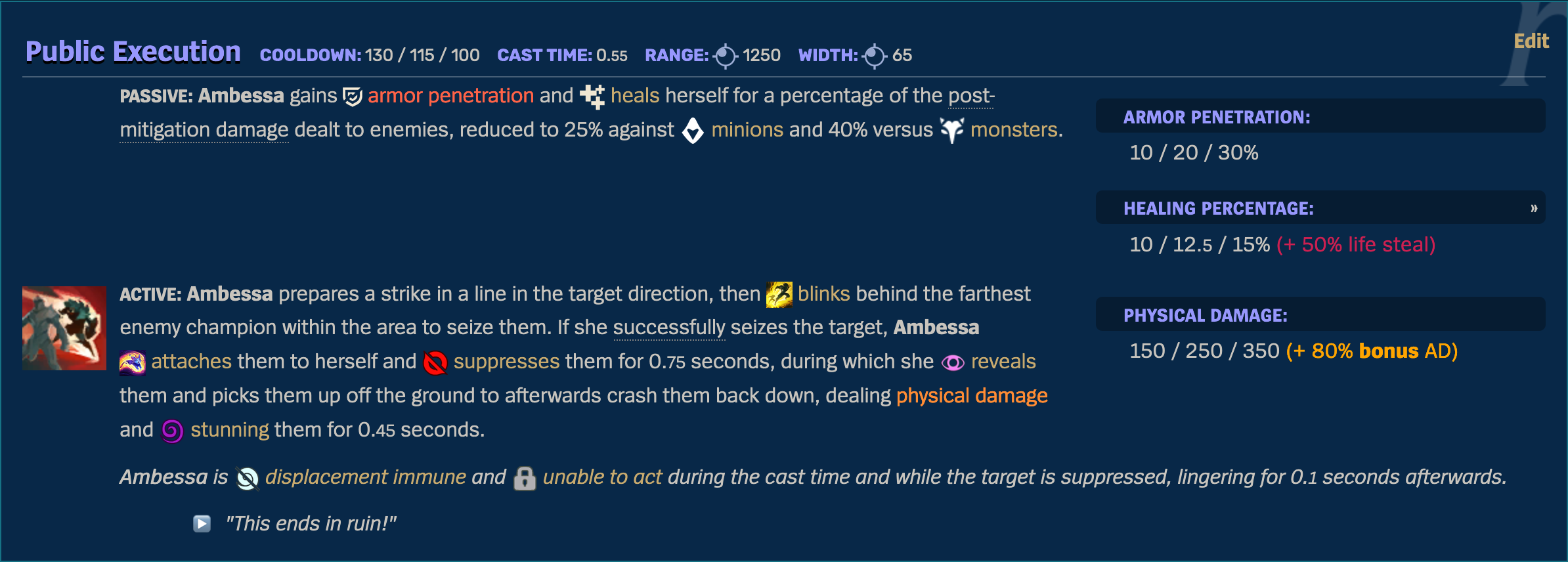Screen dimensions: 1568x562
Task: Play the 'This ends in ruin!' audio clip
Action: pyautogui.click(x=200, y=523)
